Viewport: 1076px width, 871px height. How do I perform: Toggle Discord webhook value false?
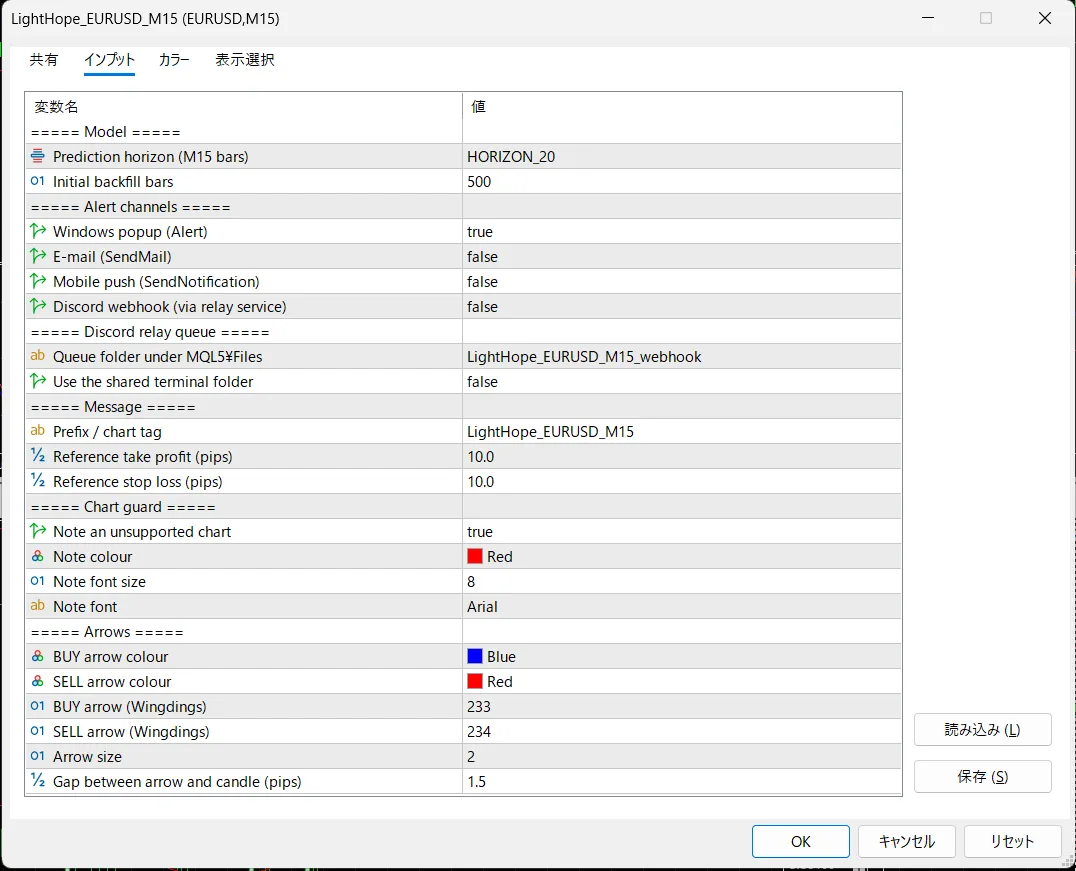(x=681, y=306)
